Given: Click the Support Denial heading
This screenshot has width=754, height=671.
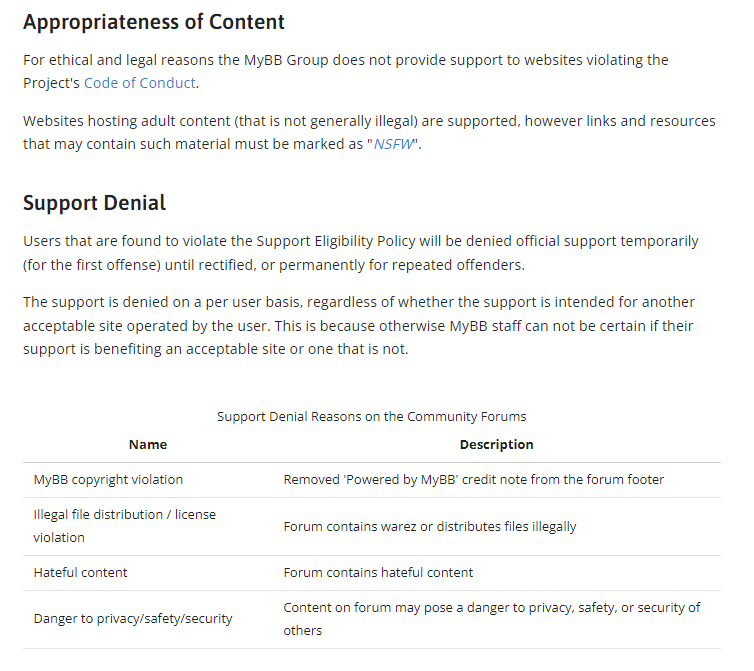Looking at the screenshot, I should pyautogui.click(x=94, y=203).
